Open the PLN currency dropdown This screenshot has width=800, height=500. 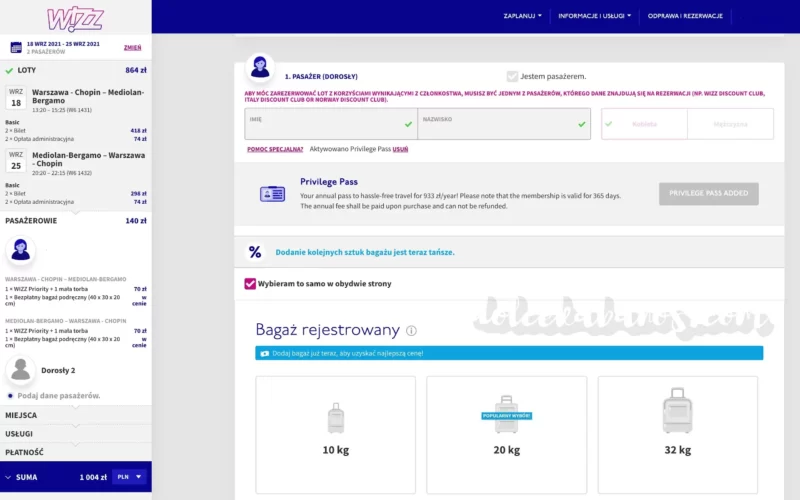pos(130,477)
